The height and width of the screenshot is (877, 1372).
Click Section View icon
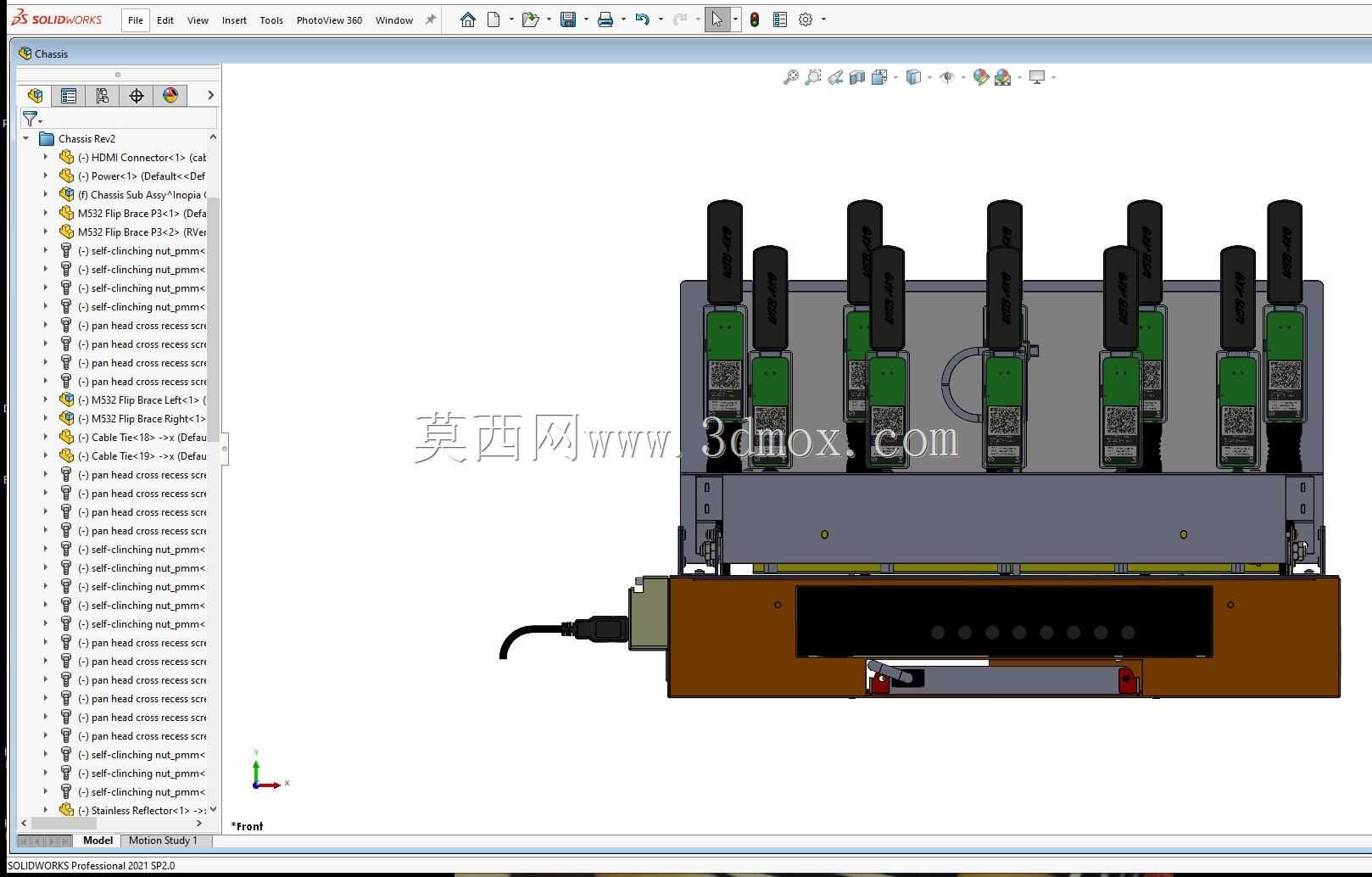[857, 77]
